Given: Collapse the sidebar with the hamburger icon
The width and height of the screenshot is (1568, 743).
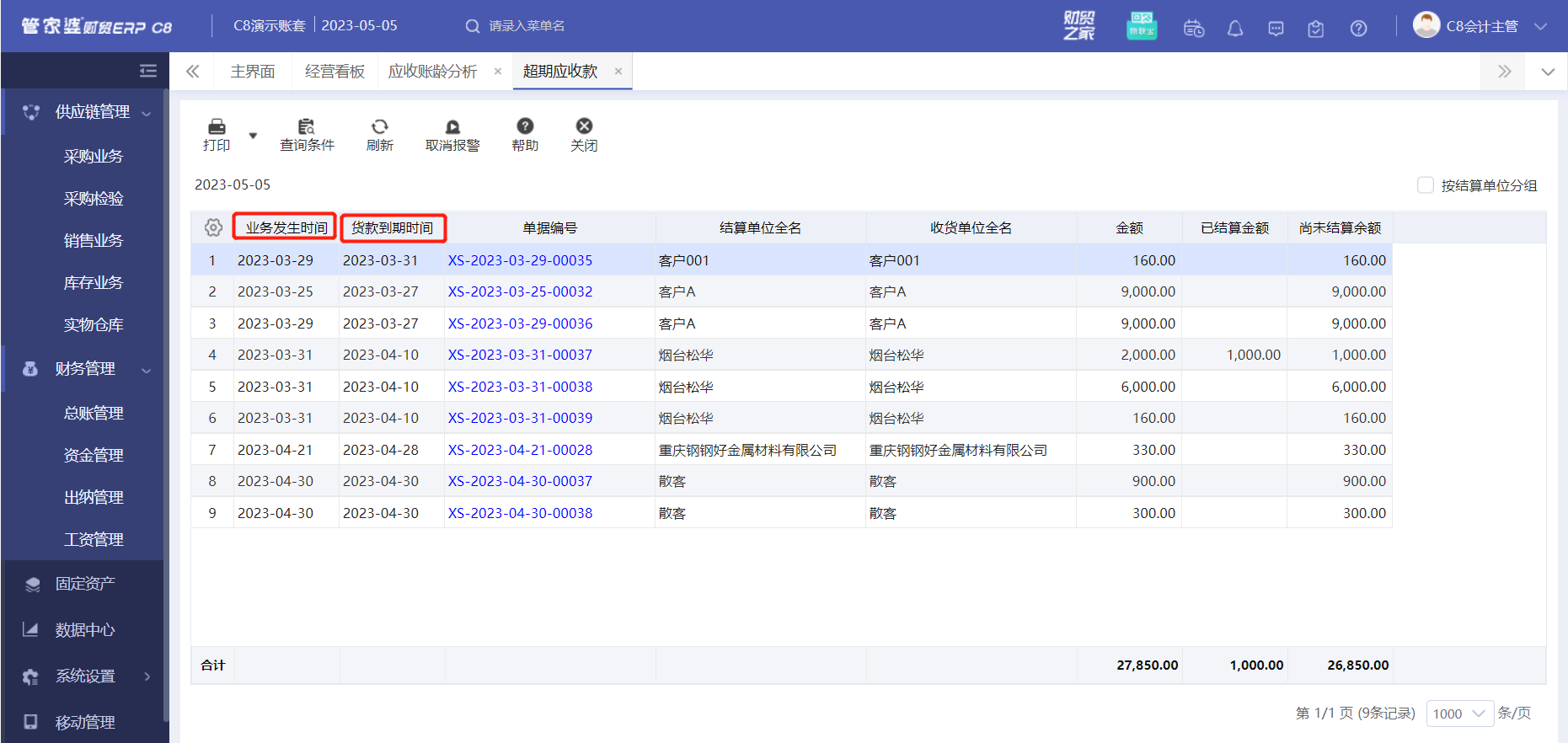Looking at the screenshot, I should (148, 71).
